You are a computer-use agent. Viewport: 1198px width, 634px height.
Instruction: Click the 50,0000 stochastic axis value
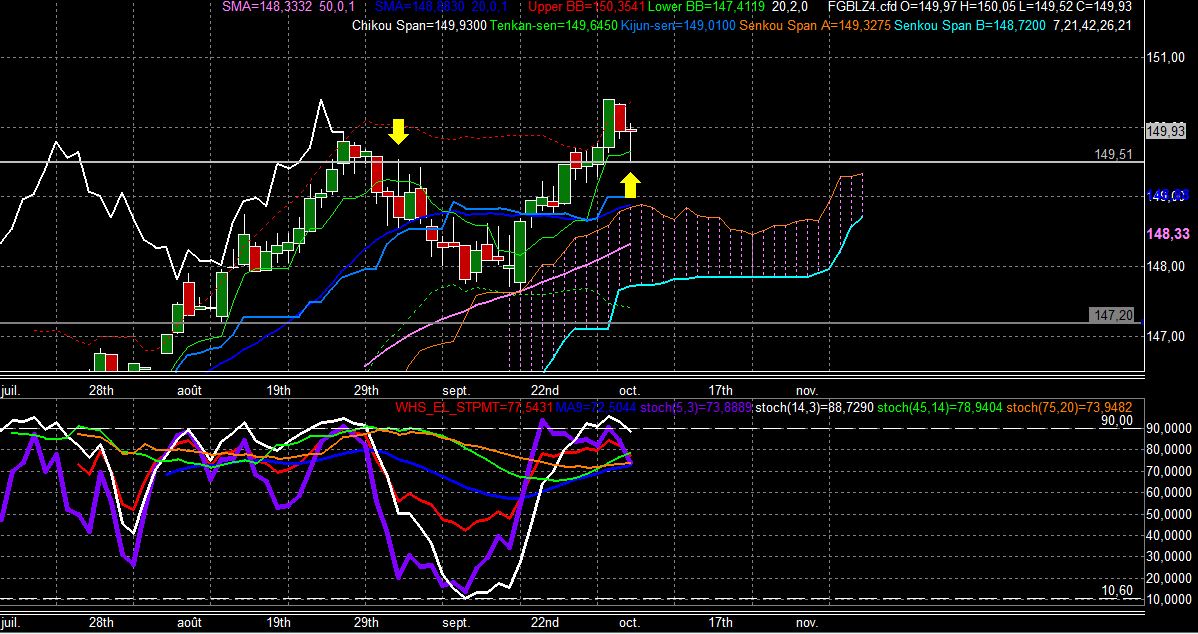[1168, 513]
